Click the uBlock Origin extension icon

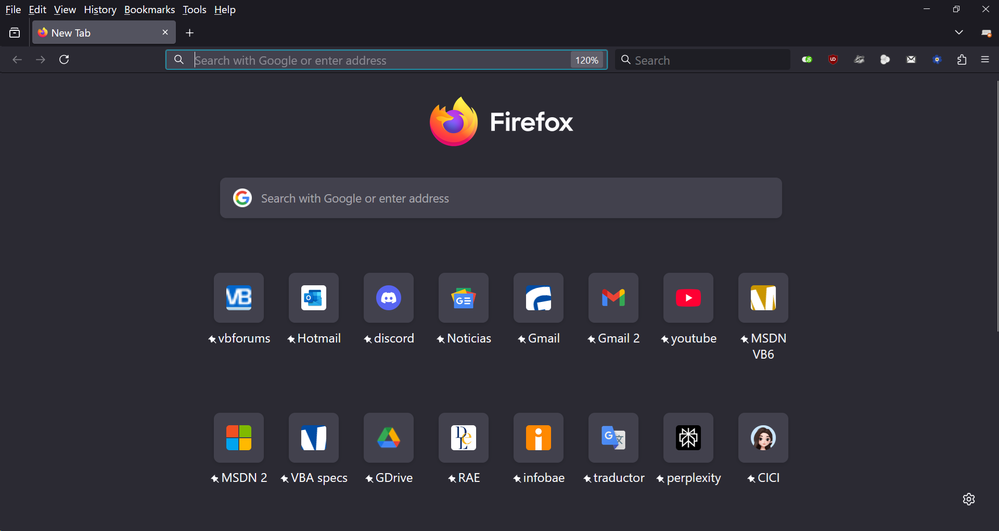pos(833,60)
